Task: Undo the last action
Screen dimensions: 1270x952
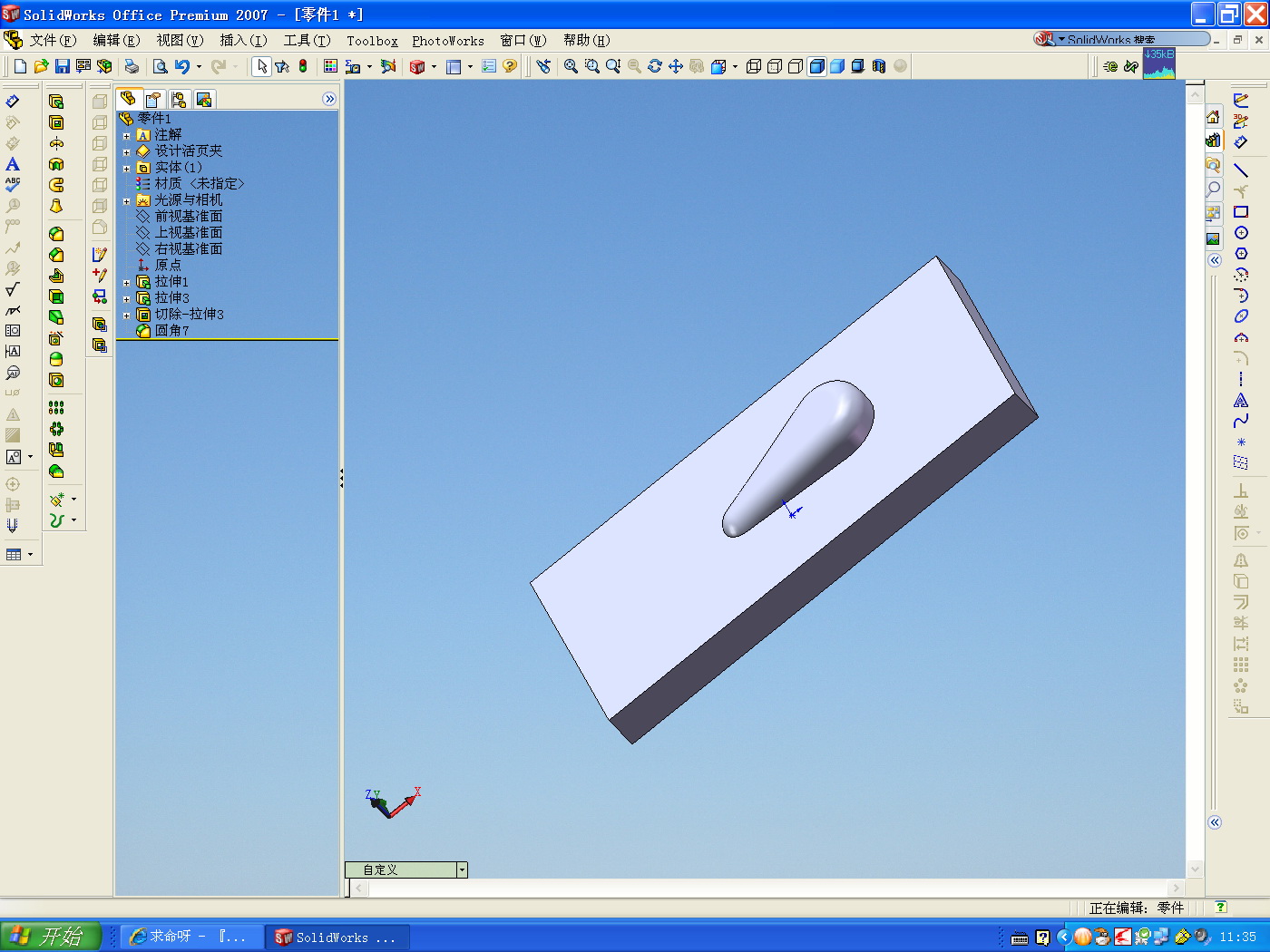Action: [x=182, y=66]
